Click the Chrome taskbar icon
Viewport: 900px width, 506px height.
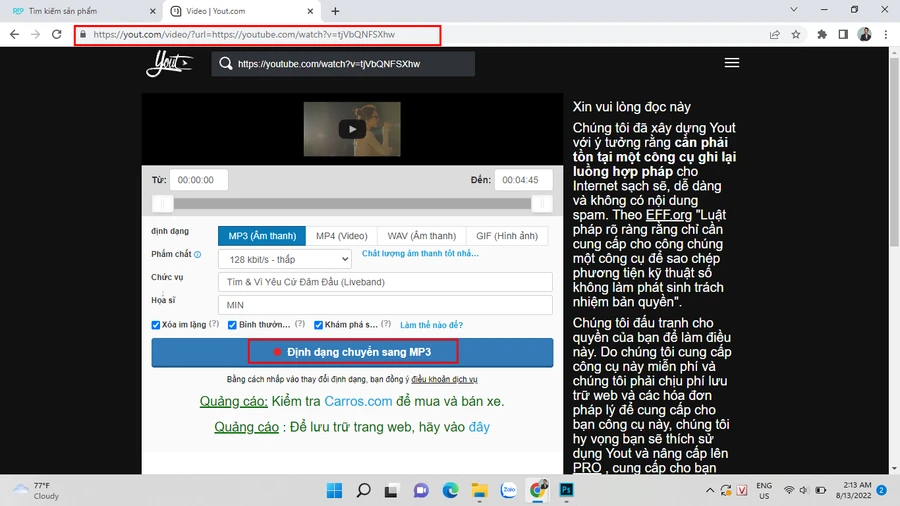point(538,490)
